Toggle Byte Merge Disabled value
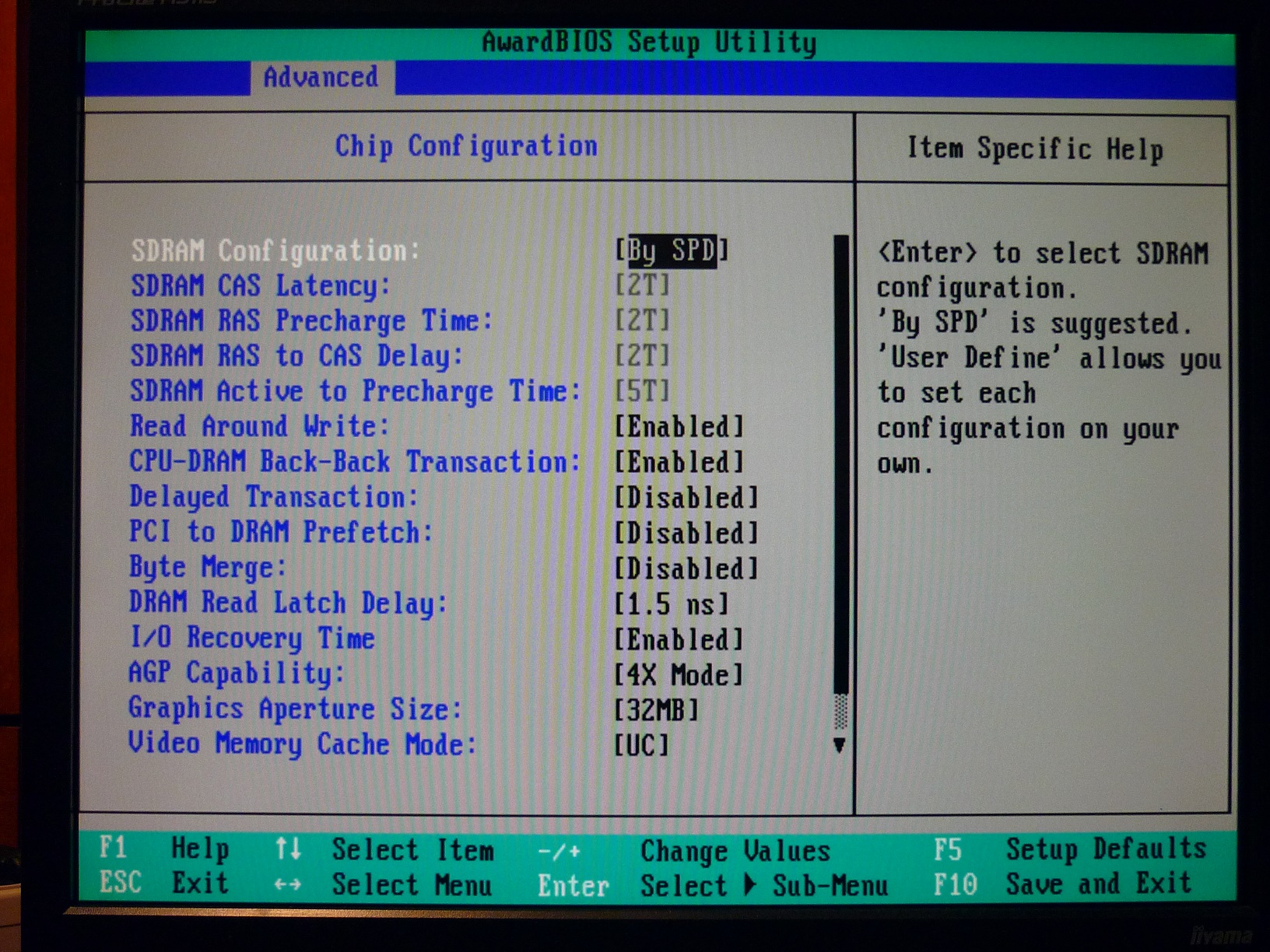 point(686,569)
